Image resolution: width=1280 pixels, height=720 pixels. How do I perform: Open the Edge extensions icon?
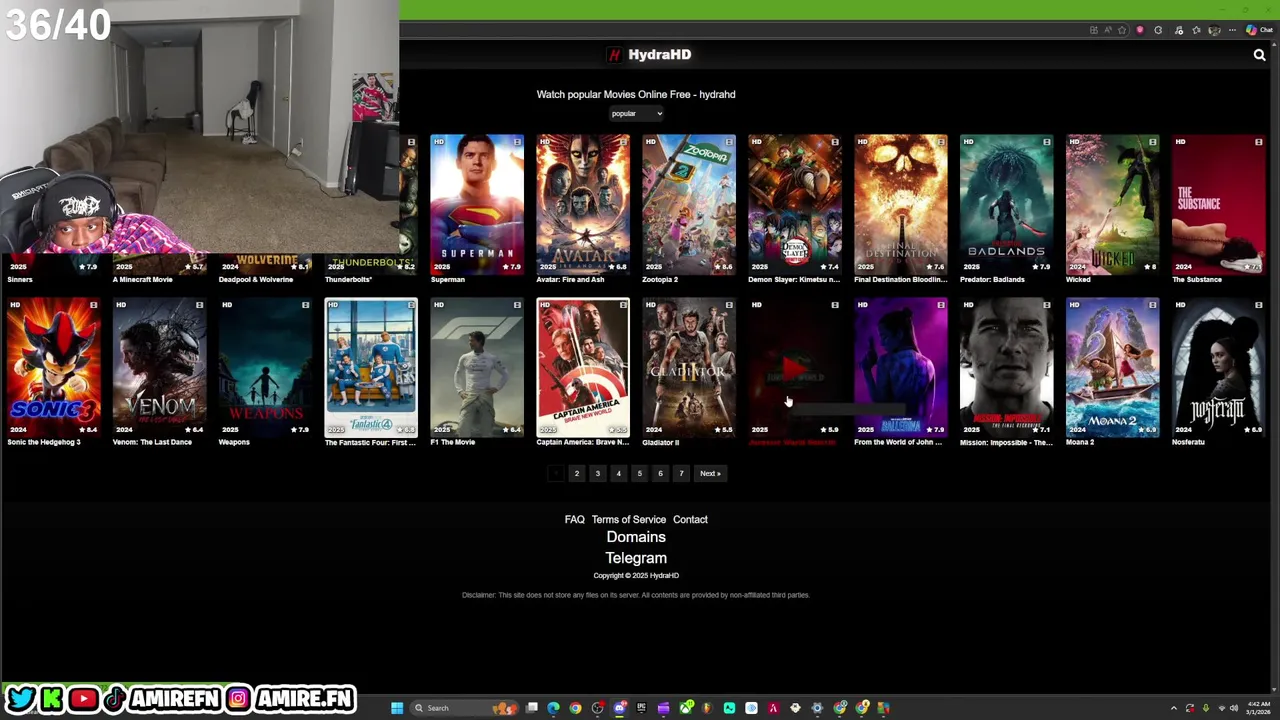[1158, 30]
